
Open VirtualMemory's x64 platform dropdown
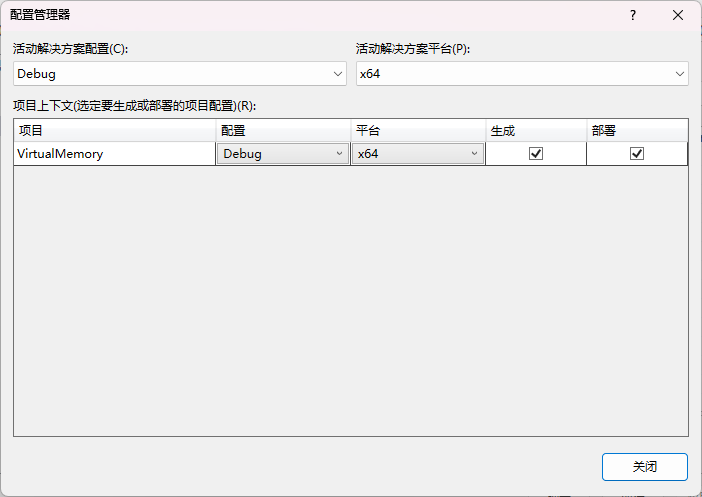(x=475, y=154)
